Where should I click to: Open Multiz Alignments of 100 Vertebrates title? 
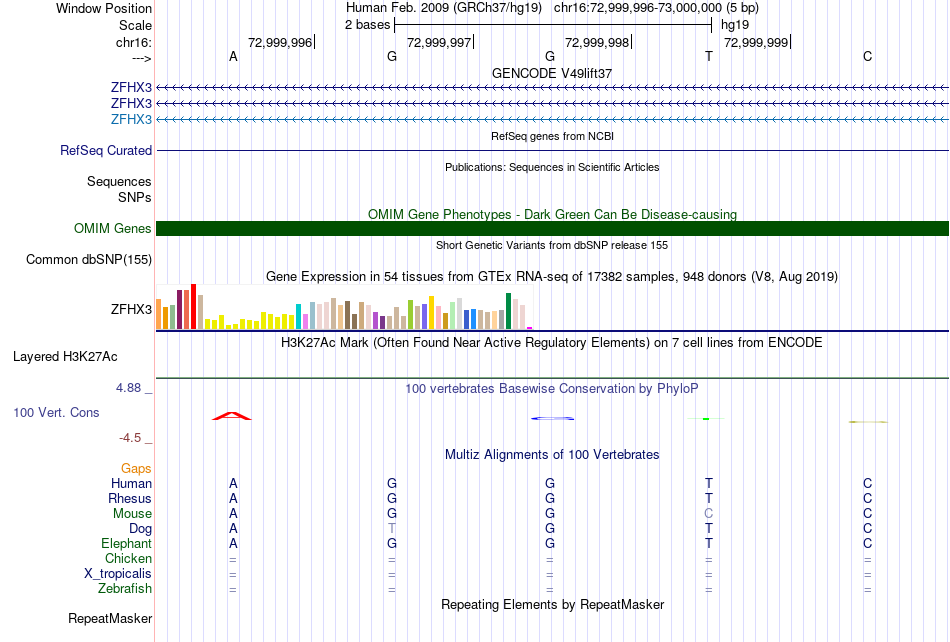(552, 455)
